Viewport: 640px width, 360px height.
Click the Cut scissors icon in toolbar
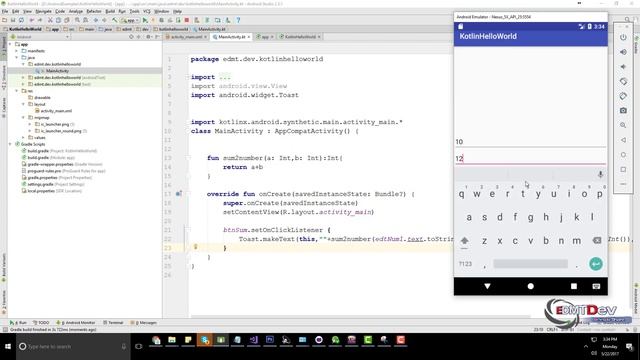pos(50,20)
